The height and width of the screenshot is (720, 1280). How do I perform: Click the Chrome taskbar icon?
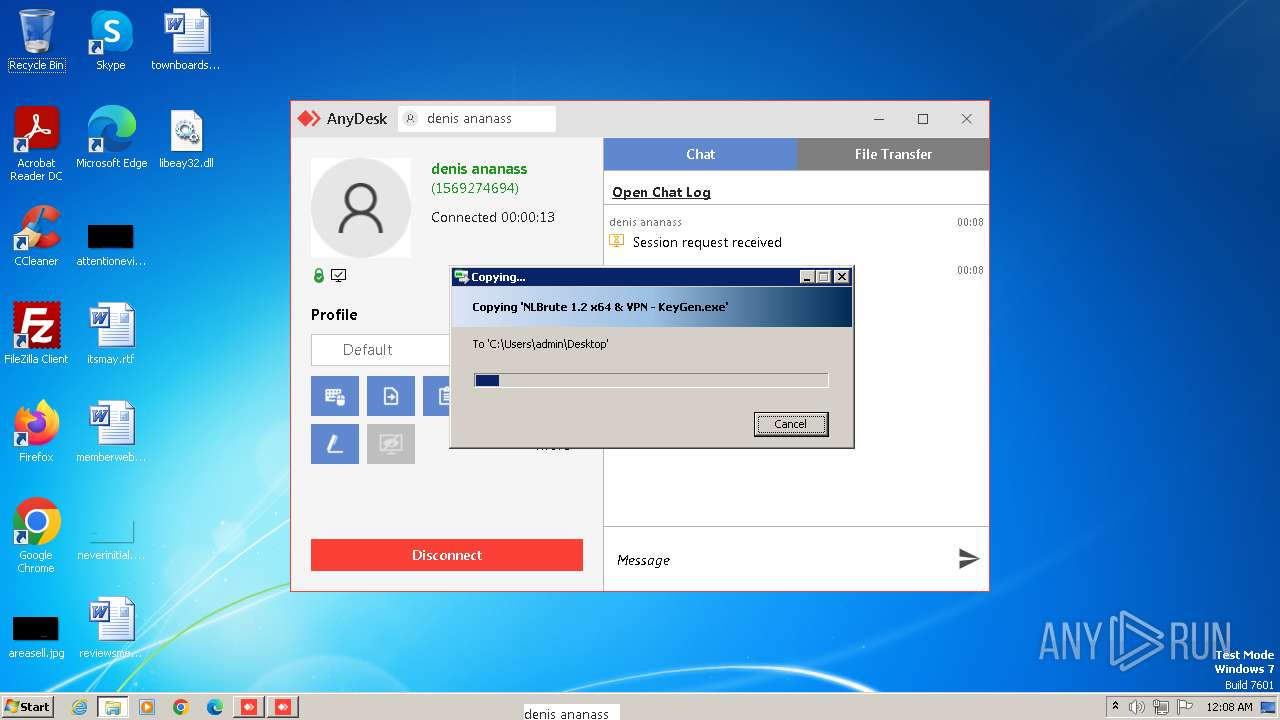click(x=181, y=707)
